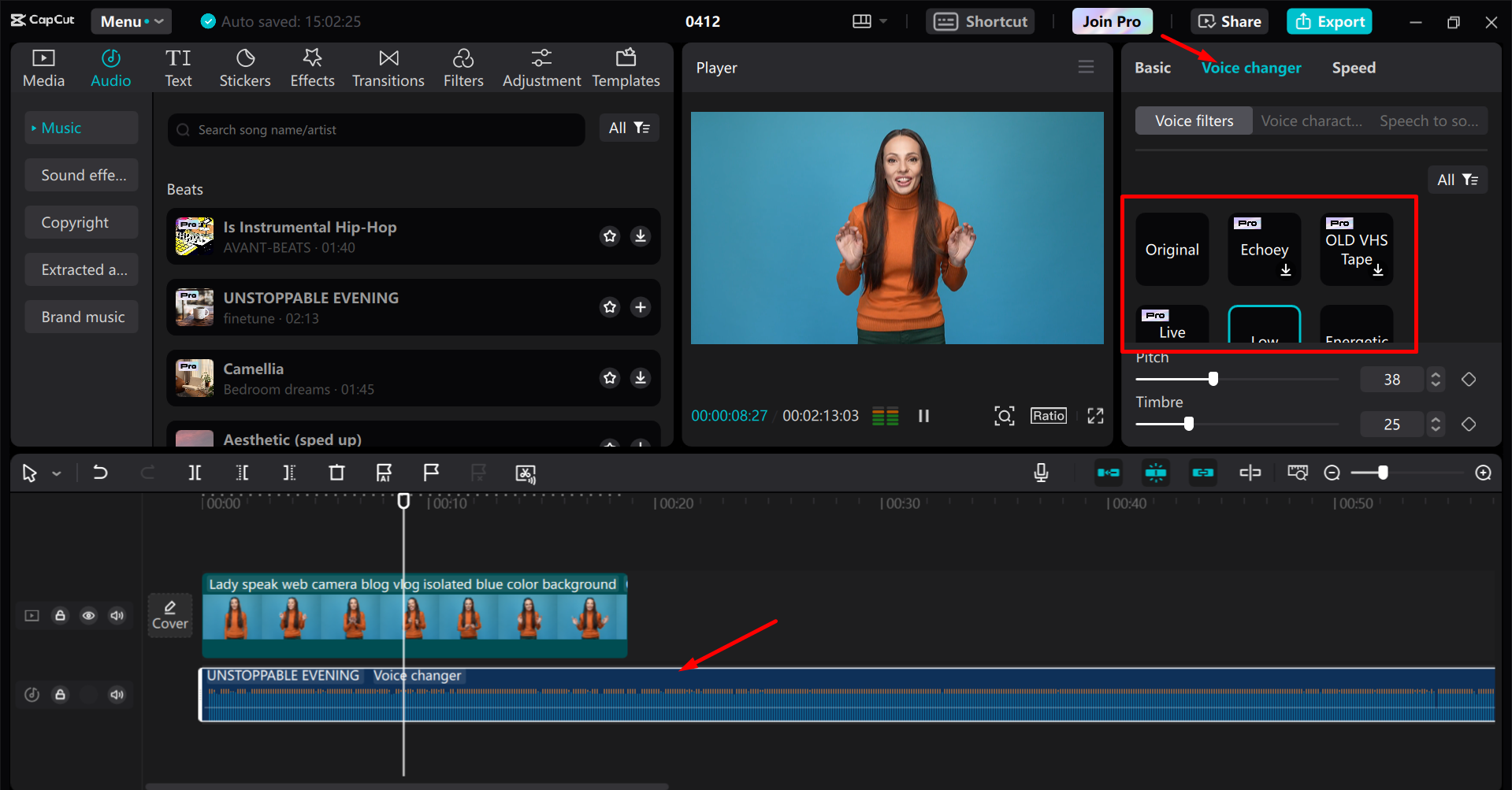The image size is (1512, 790).
Task: Open the Player hamburger menu
Action: point(1086,67)
